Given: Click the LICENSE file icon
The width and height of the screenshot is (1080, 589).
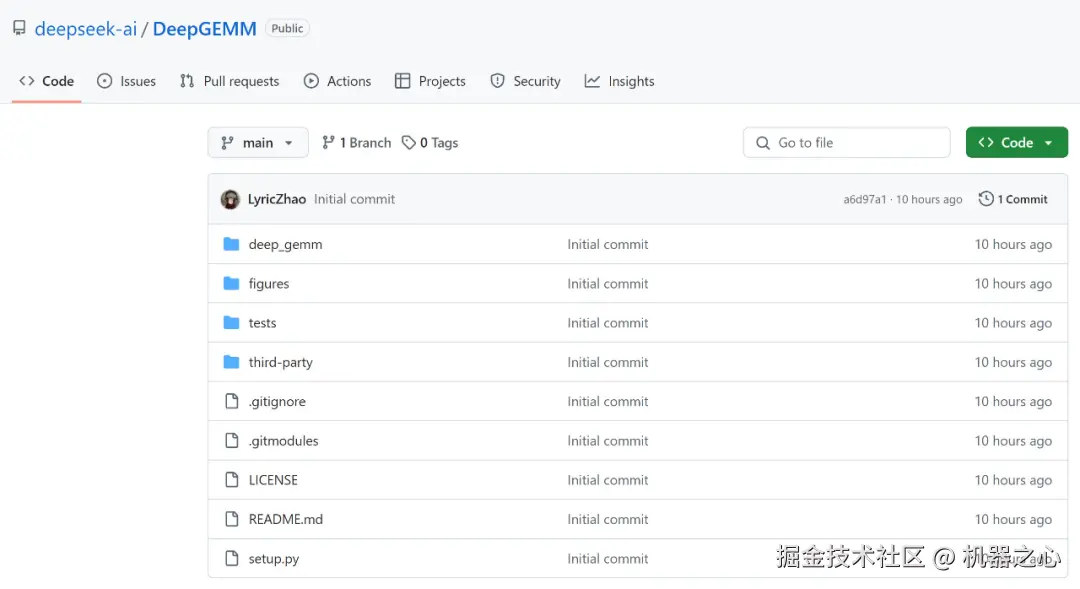Looking at the screenshot, I should (232, 479).
